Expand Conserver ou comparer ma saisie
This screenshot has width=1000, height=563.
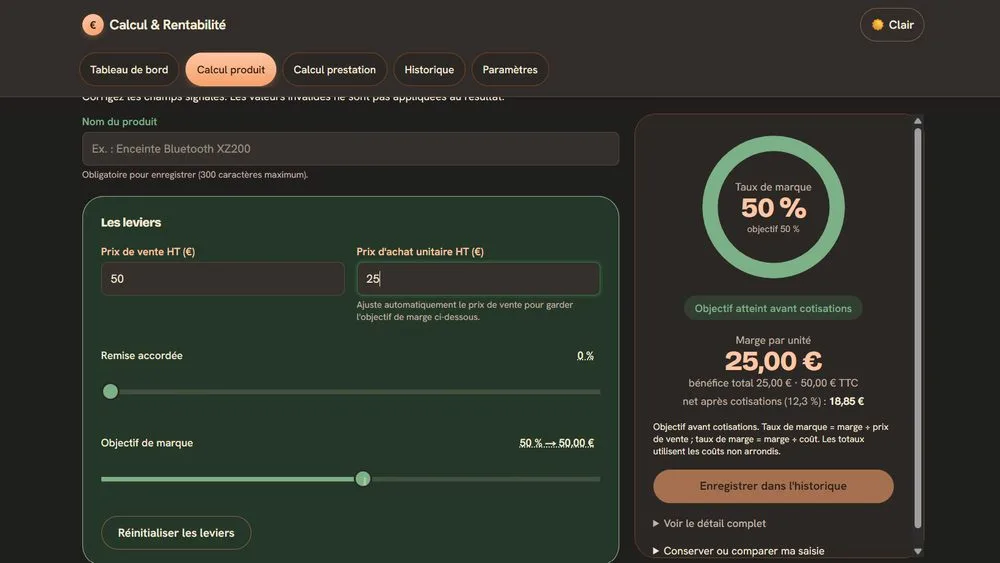click(x=738, y=550)
